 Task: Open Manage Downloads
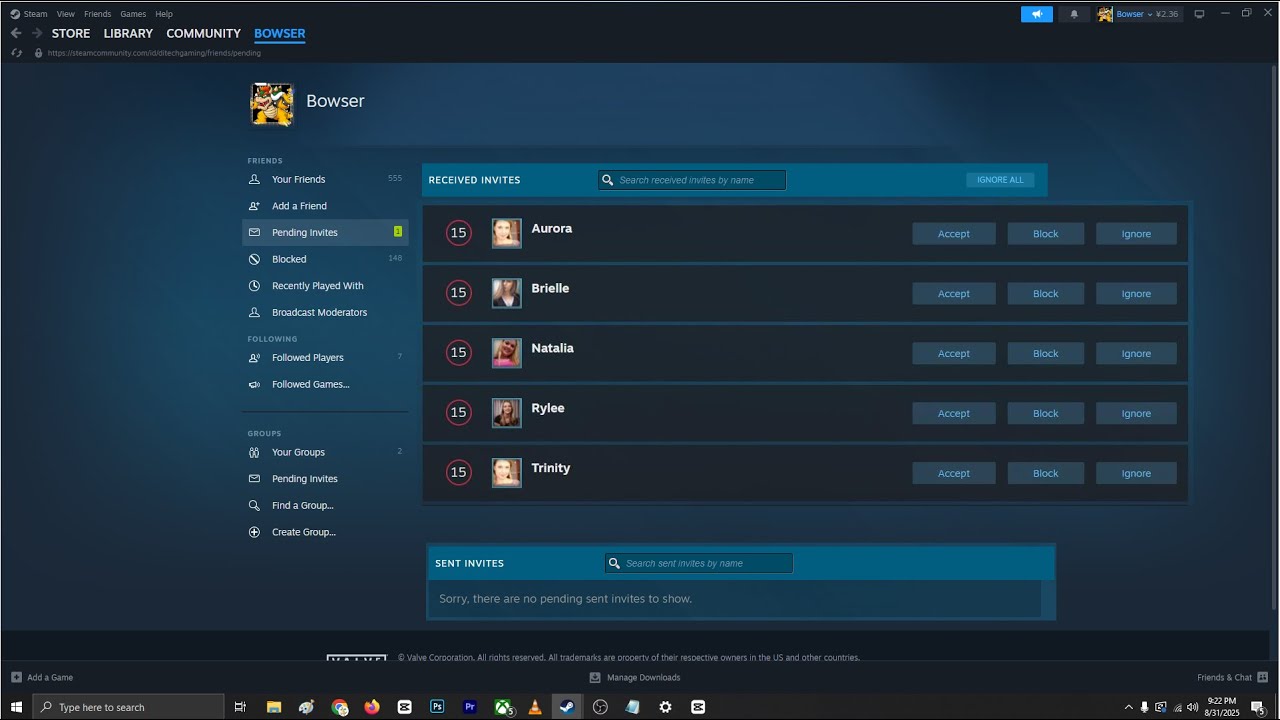coord(635,677)
